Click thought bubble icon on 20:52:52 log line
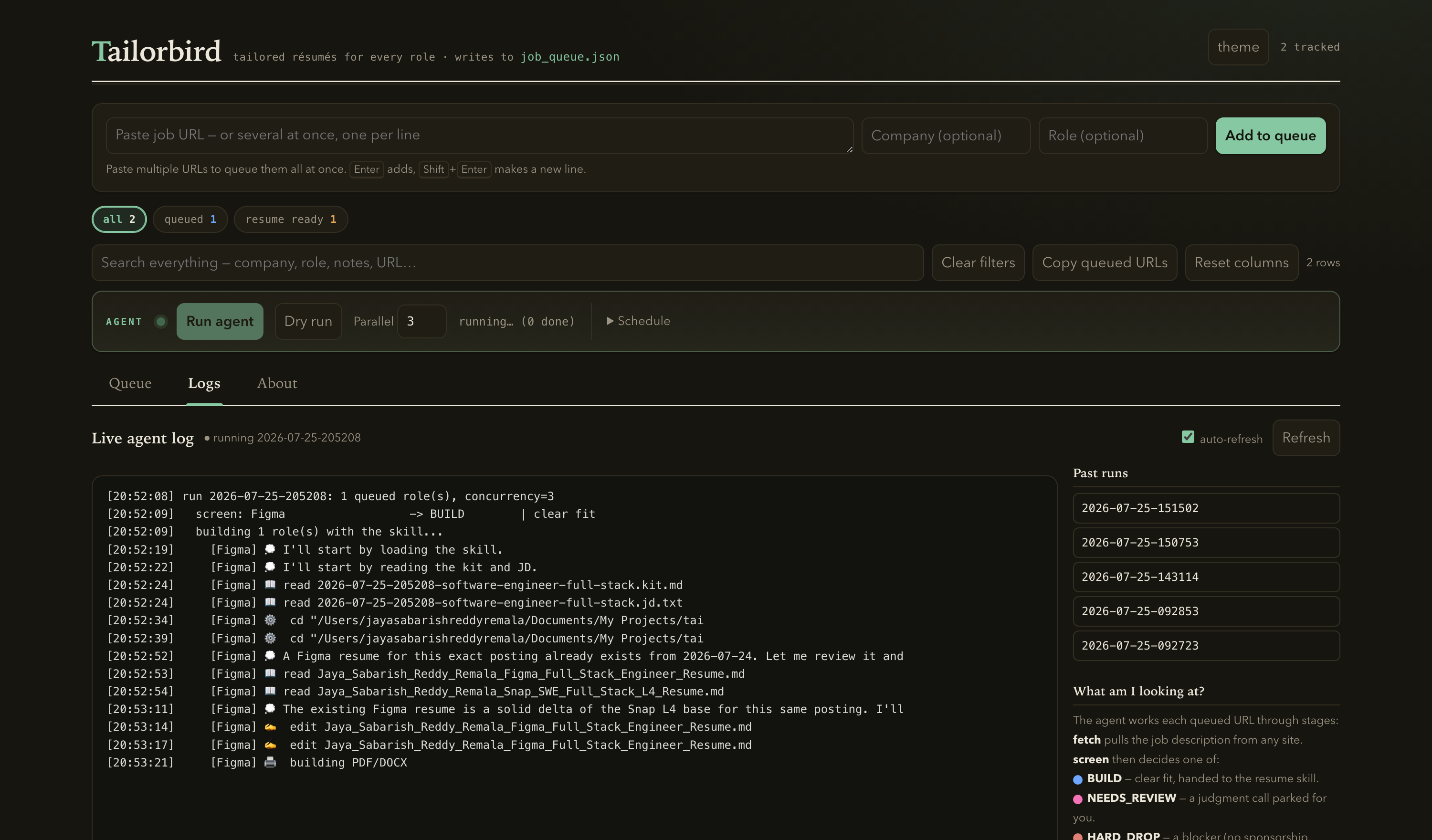Screen dimensions: 1432x840 [270, 656]
